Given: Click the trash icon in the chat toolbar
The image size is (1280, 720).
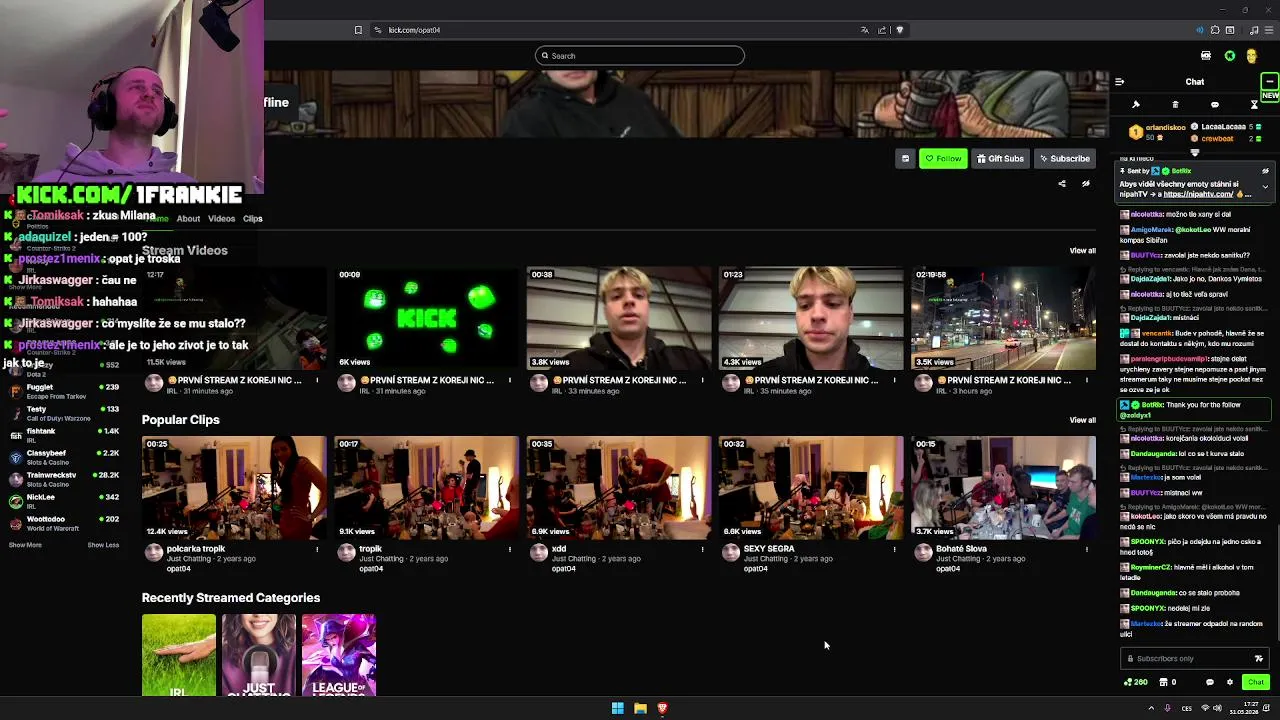Looking at the screenshot, I should tap(1175, 104).
